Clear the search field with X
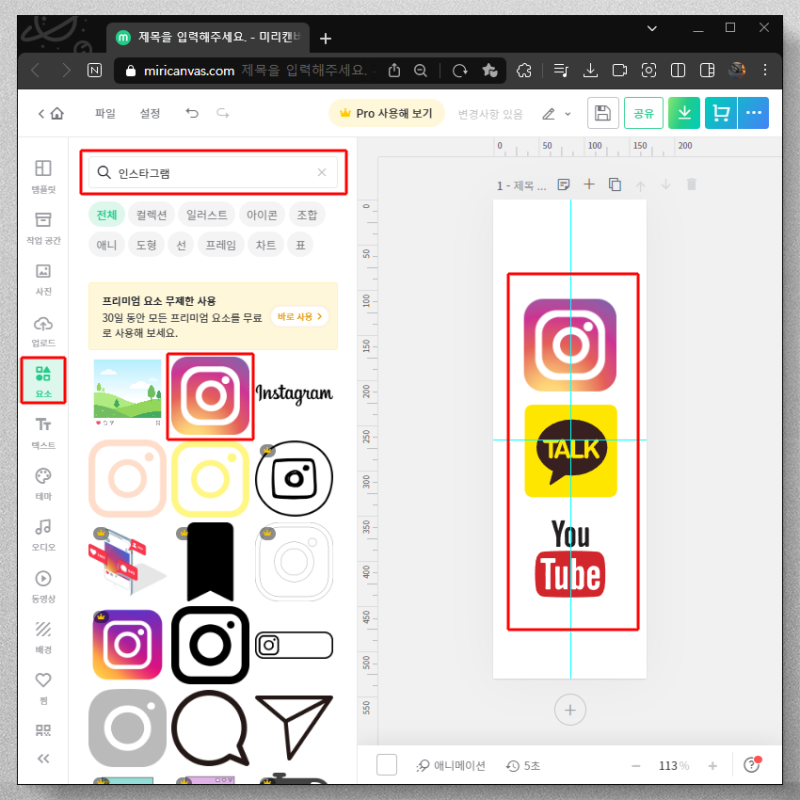Image resolution: width=800 pixels, height=800 pixels. coord(321,172)
